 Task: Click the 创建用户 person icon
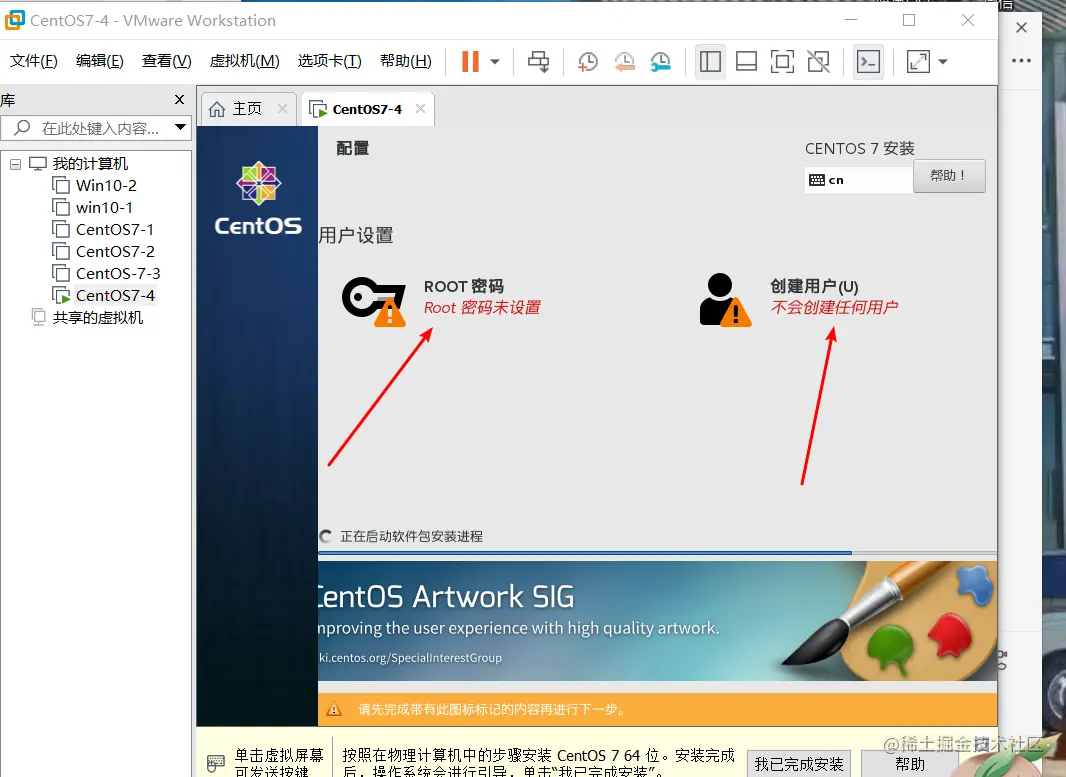[725, 300]
